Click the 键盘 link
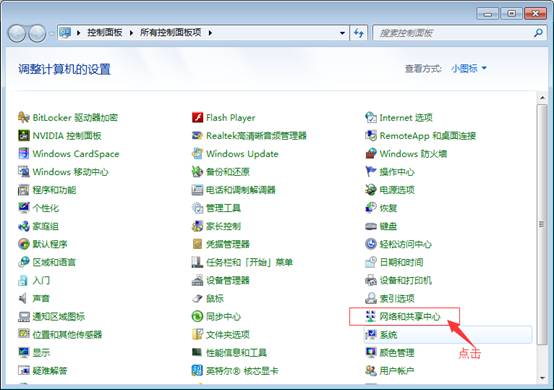Viewport: 554px width, 390px height. [x=388, y=226]
